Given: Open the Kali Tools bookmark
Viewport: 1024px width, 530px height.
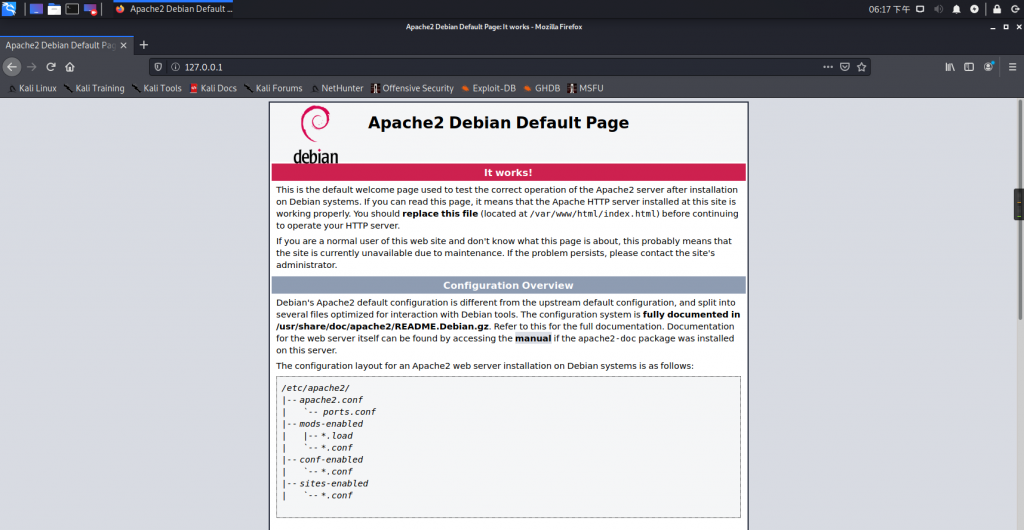Looking at the screenshot, I should pyautogui.click(x=157, y=88).
